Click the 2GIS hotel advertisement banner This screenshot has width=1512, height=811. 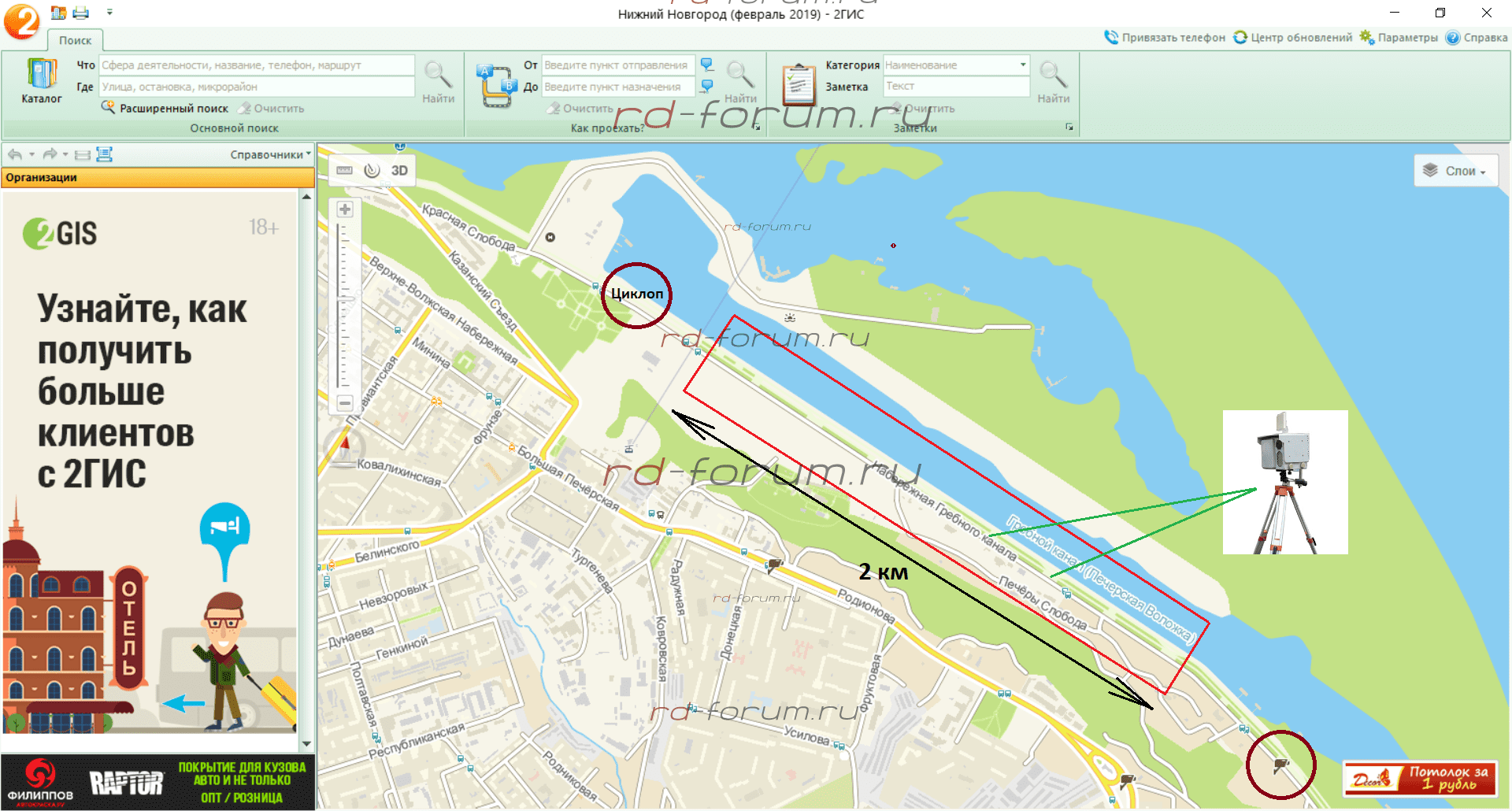point(150,462)
